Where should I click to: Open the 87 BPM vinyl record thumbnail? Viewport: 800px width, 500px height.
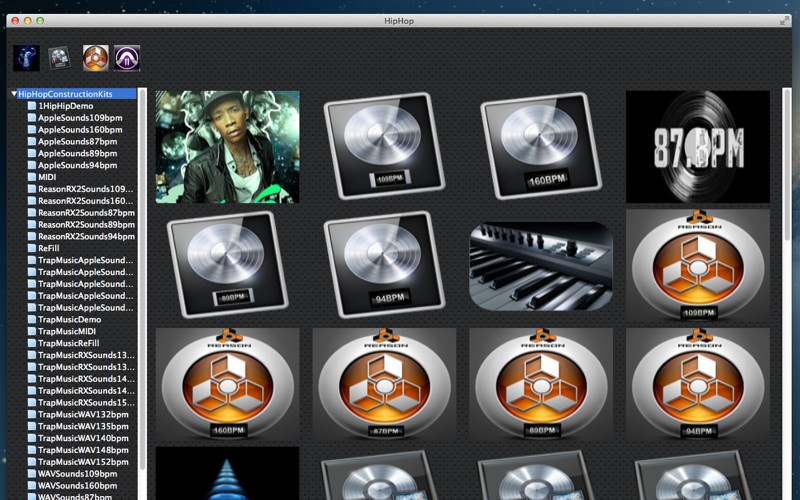pyautogui.click(x=697, y=147)
